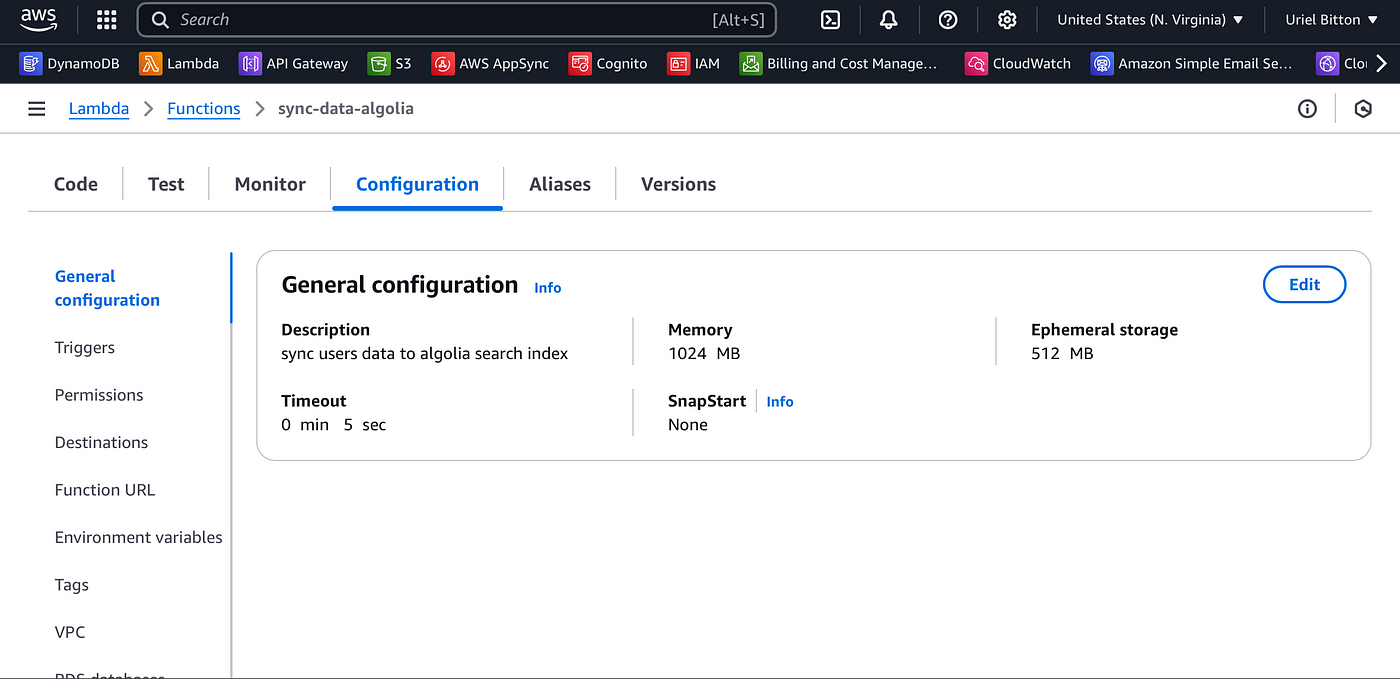Switch to the Code tab
This screenshot has width=1400, height=679.
coord(75,184)
